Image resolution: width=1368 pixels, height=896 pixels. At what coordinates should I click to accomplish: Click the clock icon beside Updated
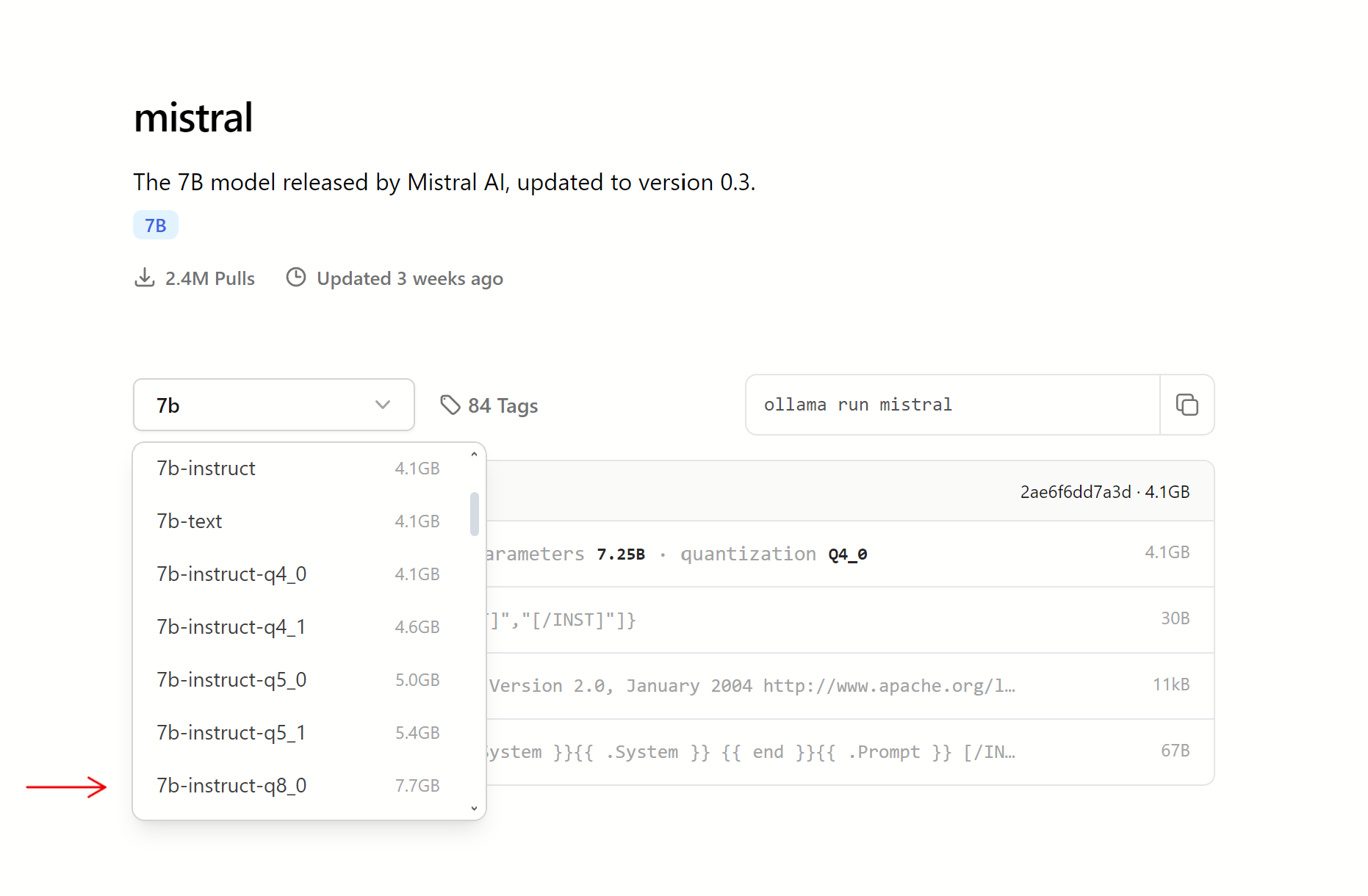pos(296,278)
